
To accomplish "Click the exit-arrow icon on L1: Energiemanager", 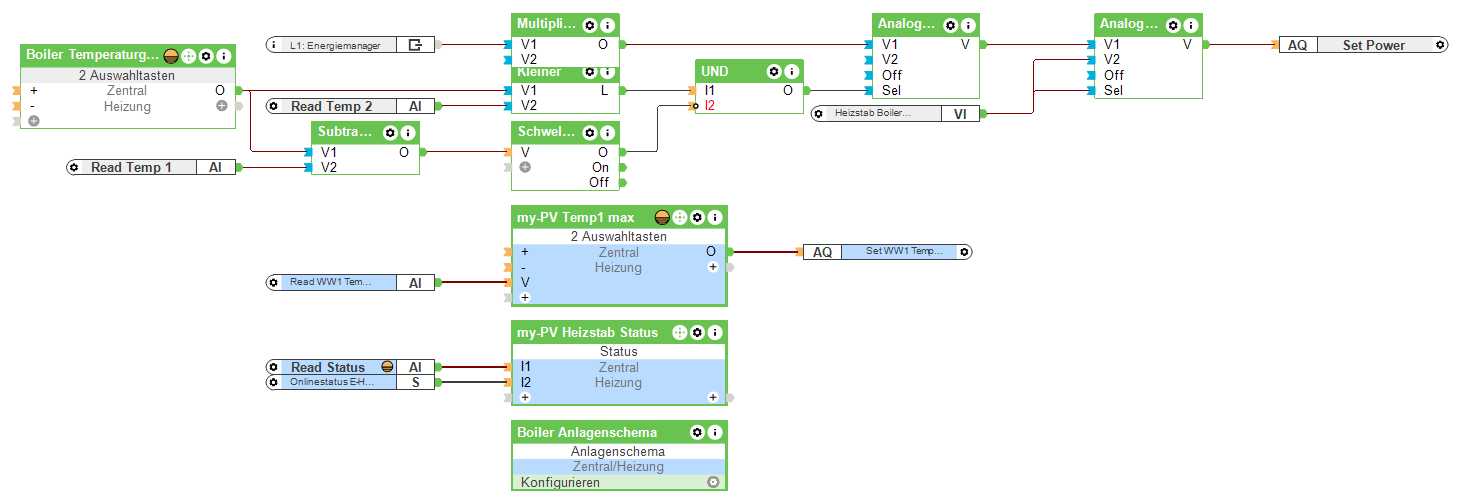I will pyautogui.click(x=416, y=45).
